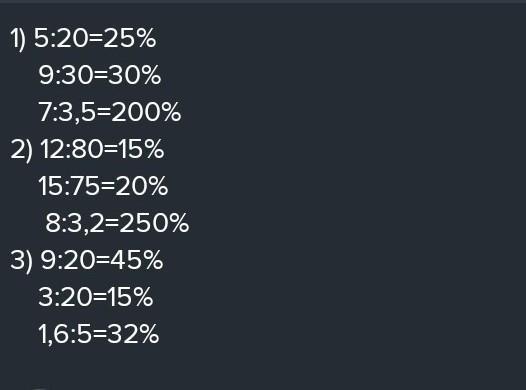Select the line 3:20=15%
This screenshot has height=390, width=526.
[96, 297]
